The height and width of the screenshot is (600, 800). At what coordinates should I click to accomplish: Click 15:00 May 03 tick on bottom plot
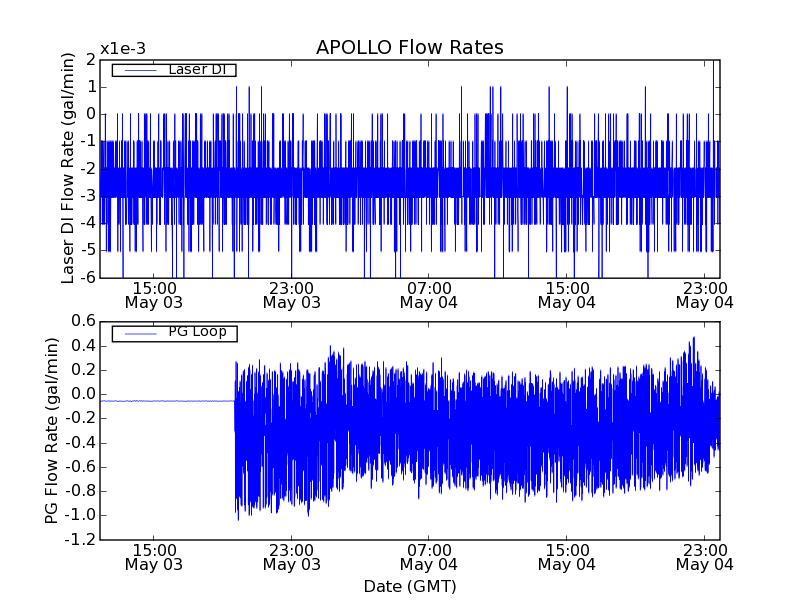(153, 557)
